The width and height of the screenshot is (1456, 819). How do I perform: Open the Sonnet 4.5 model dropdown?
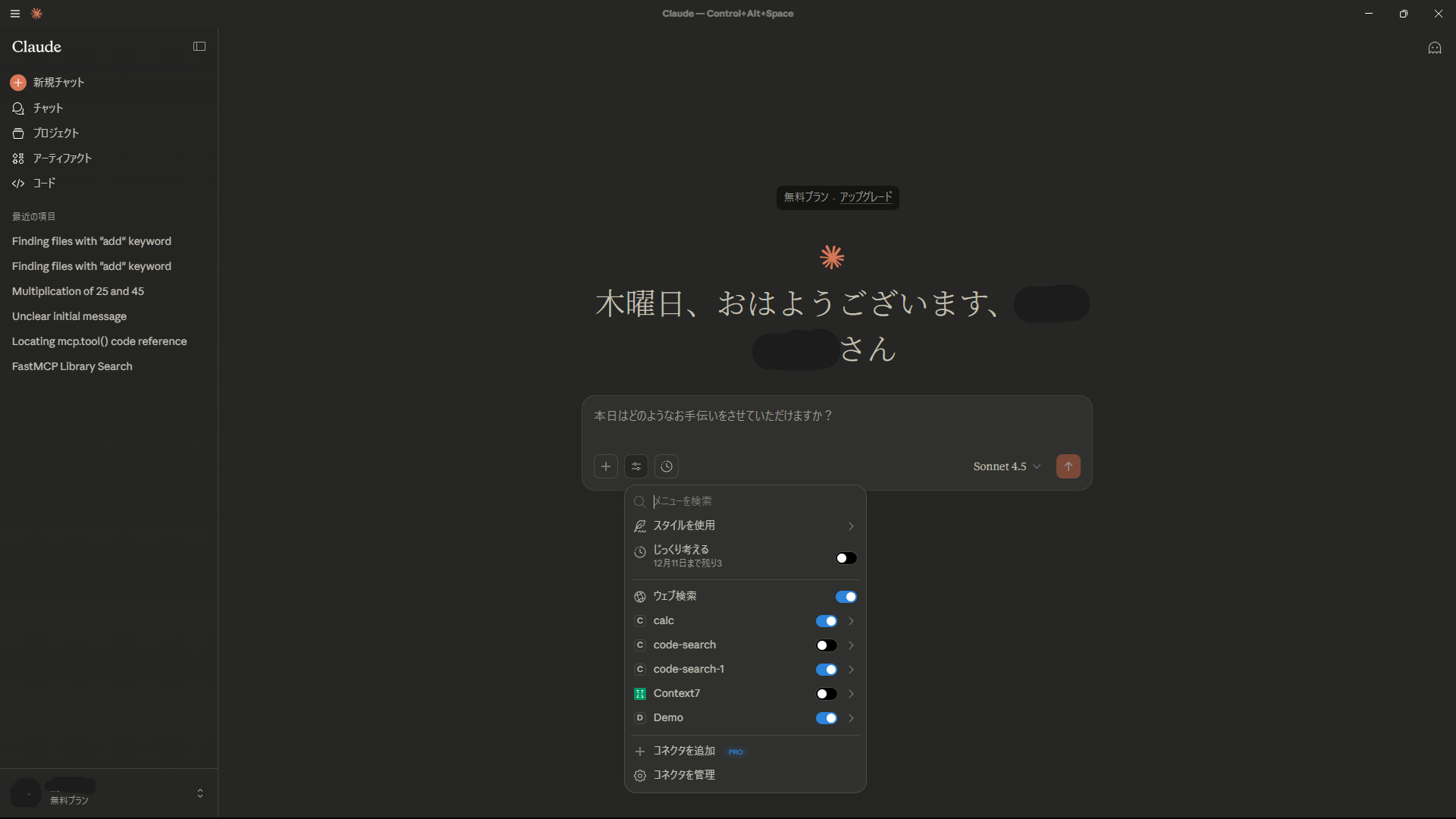(1006, 466)
